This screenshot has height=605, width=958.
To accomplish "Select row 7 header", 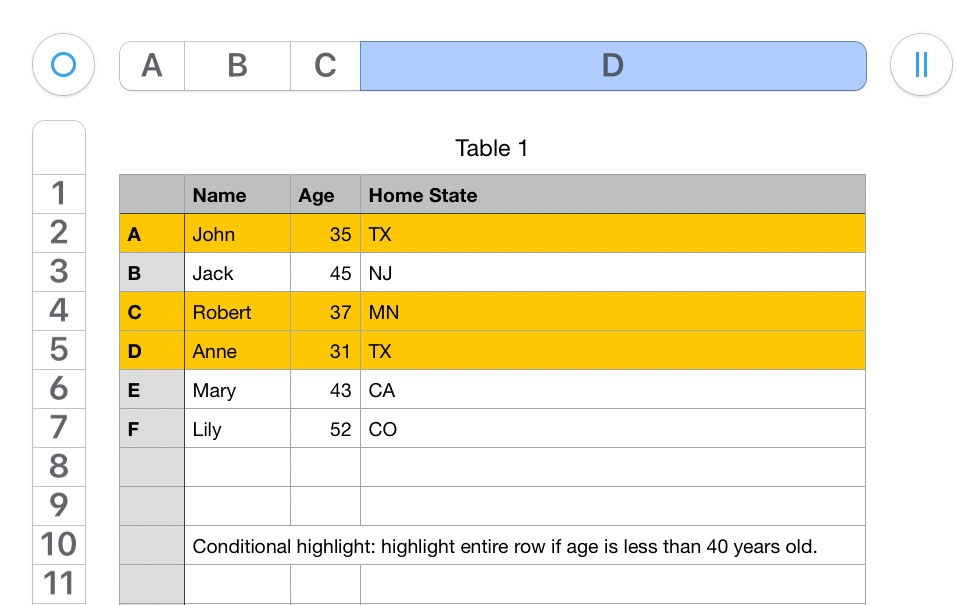I will tap(59, 428).
